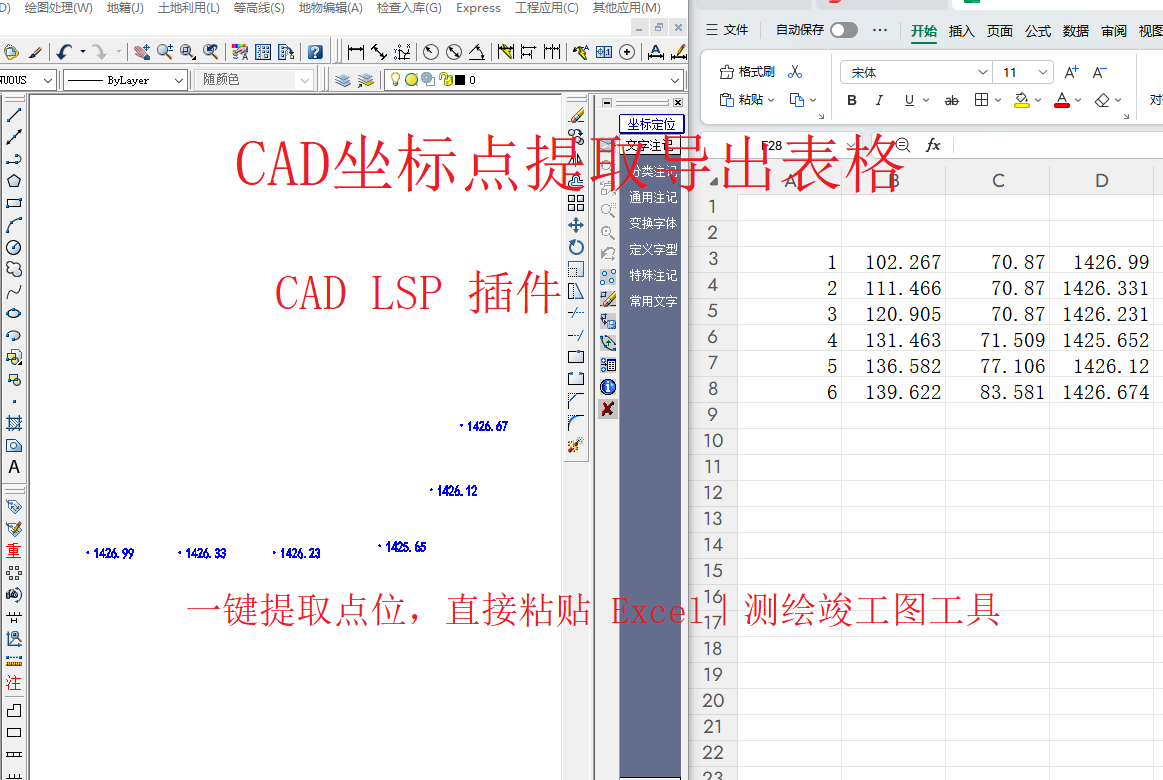Apply red font color A
The width and height of the screenshot is (1163, 780).
[x=1062, y=100]
